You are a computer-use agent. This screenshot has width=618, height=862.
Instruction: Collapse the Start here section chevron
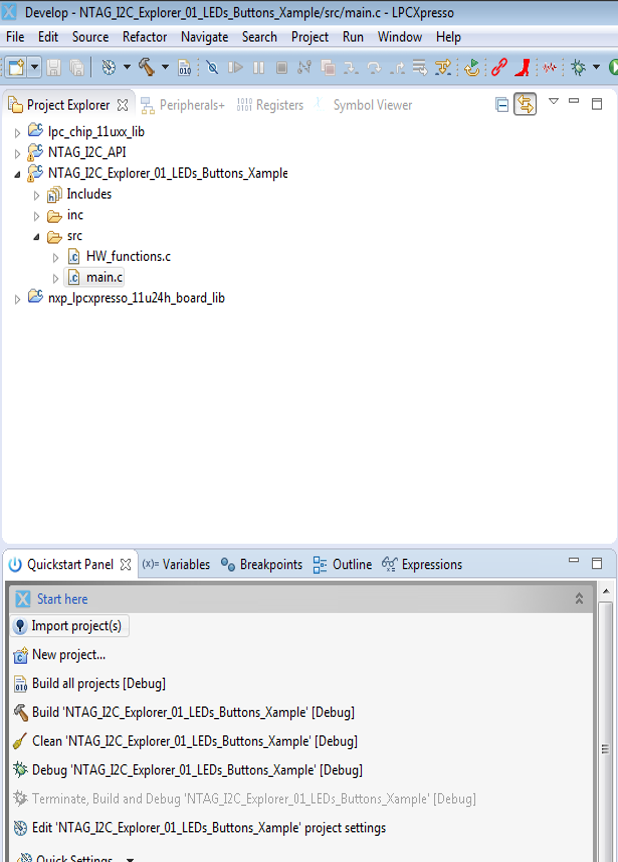pos(579,599)
